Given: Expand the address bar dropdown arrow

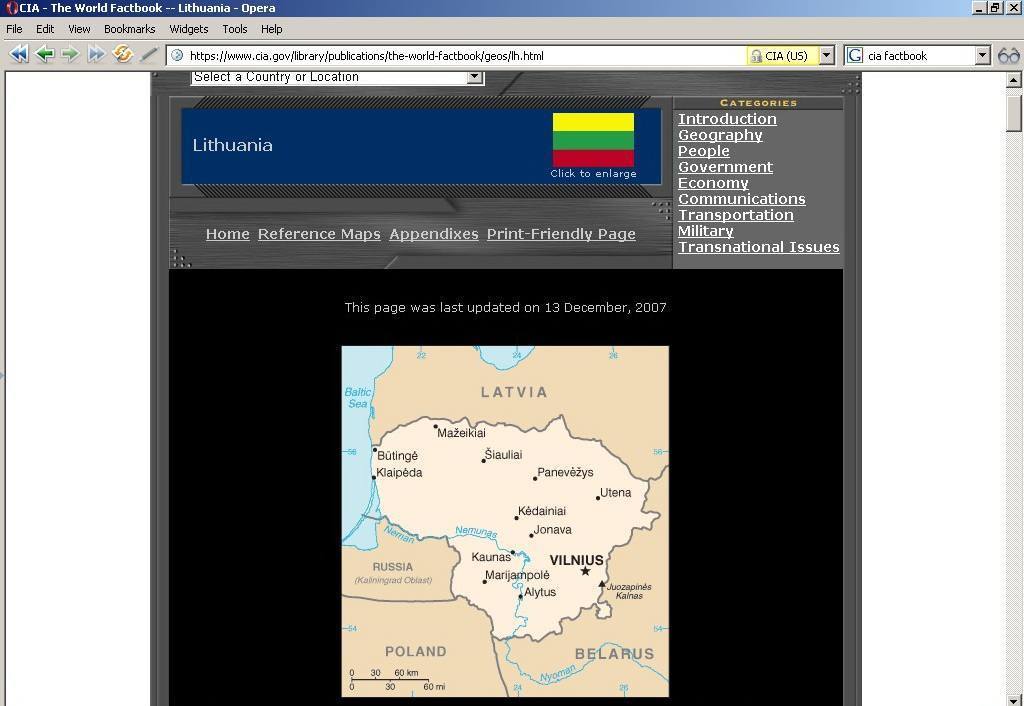Looking at the screenshot, I should pyautogui.click(x=826, y=56).
